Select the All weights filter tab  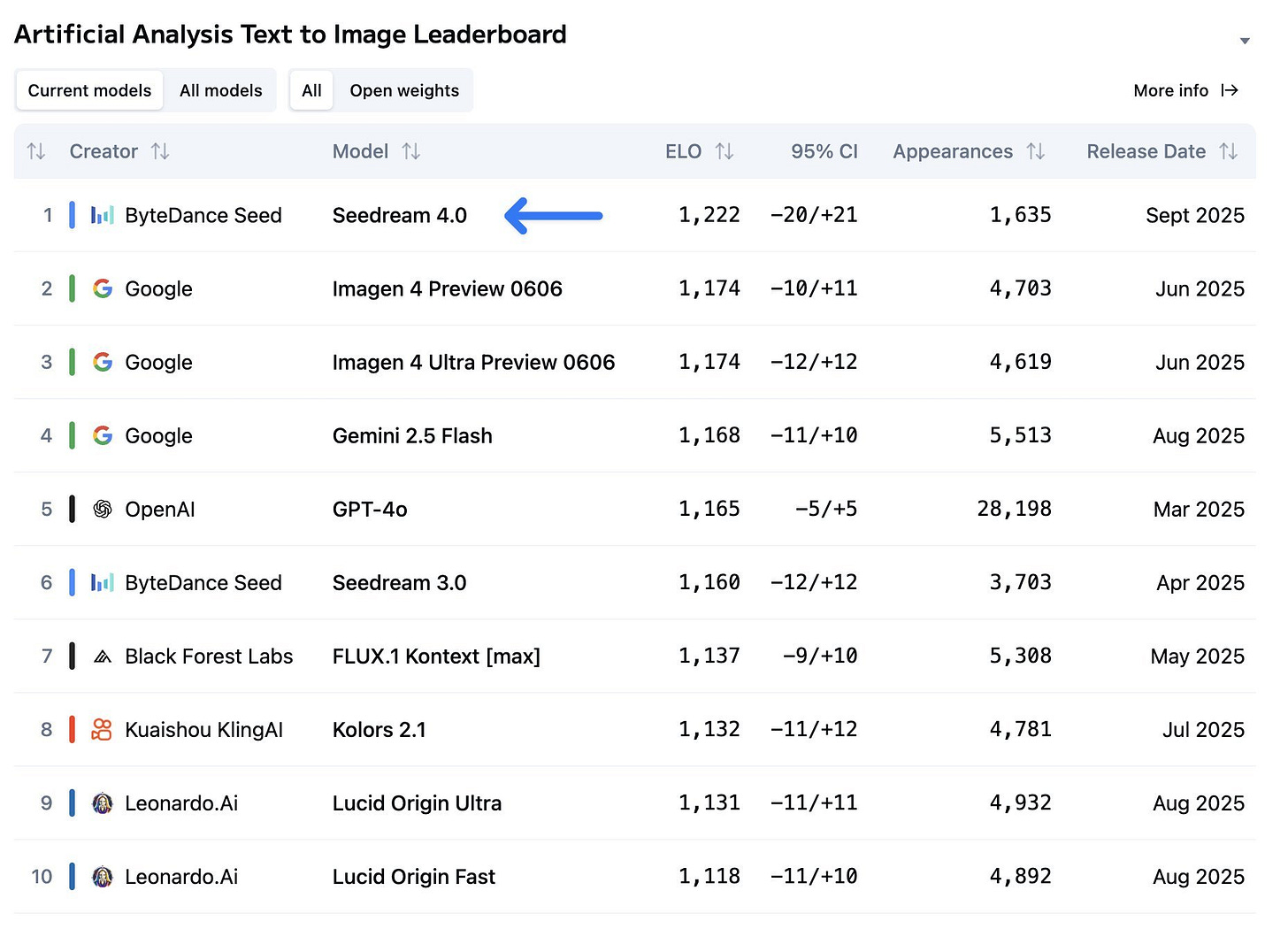click(x=311, y=90)
